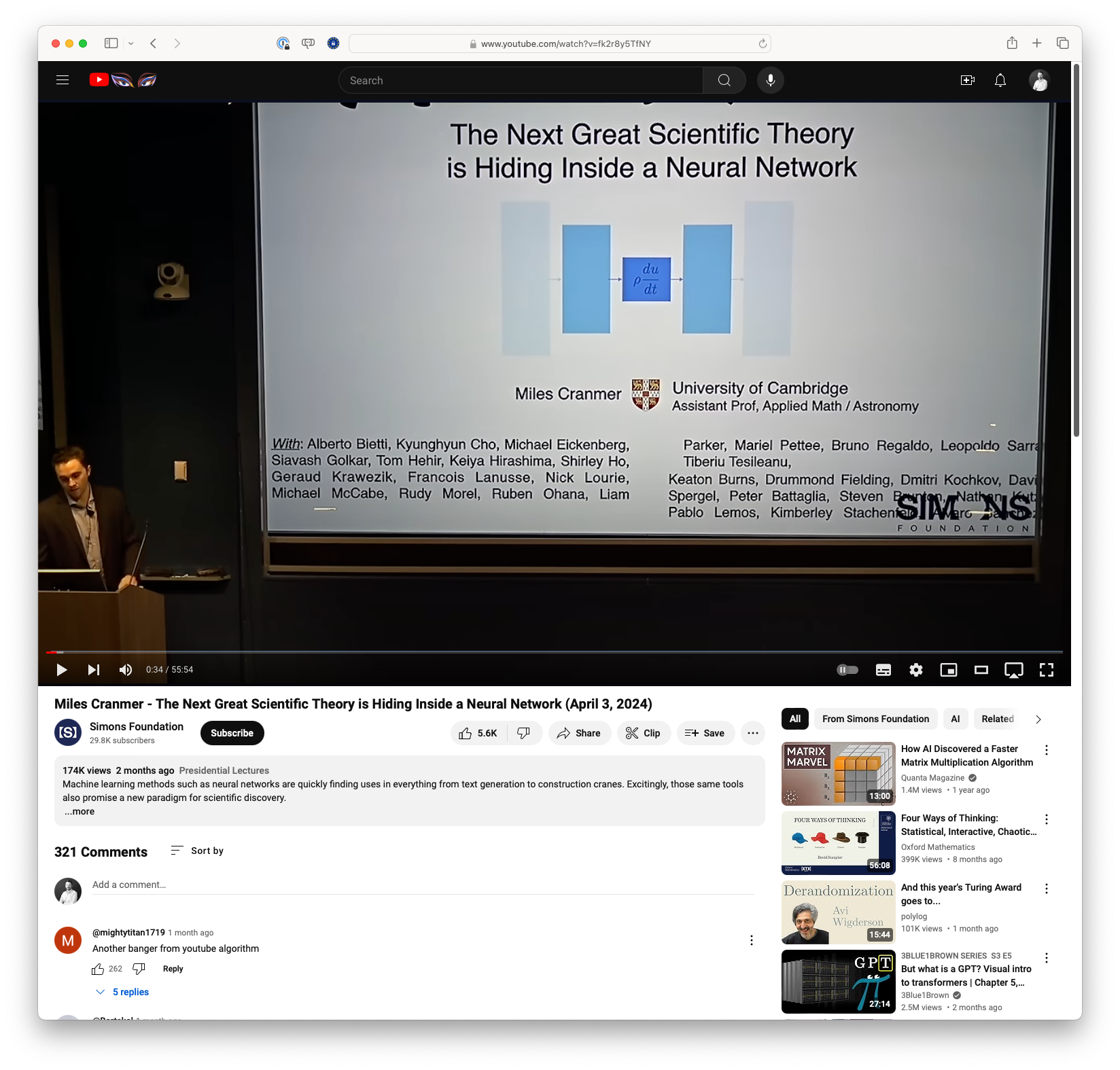Select the AI filter chip
The width and height of the screenshot is (1120, 1070).
955,719
